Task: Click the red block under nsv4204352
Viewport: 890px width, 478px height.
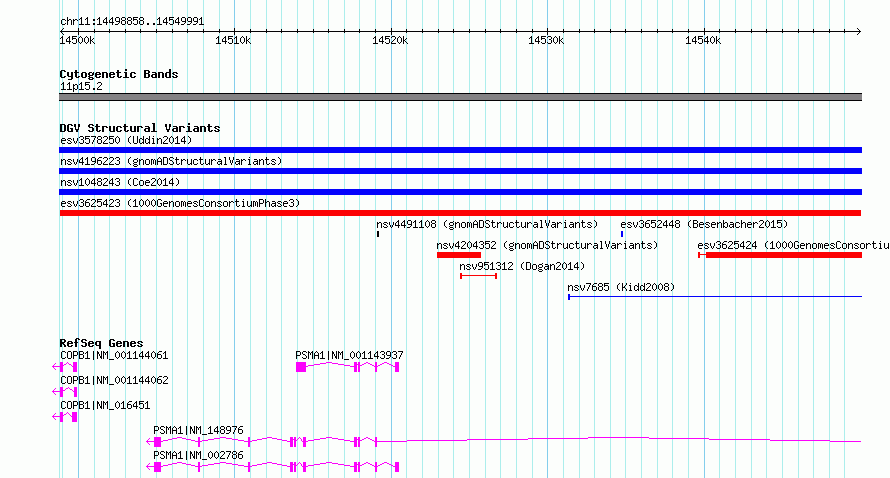Action: 459,255
